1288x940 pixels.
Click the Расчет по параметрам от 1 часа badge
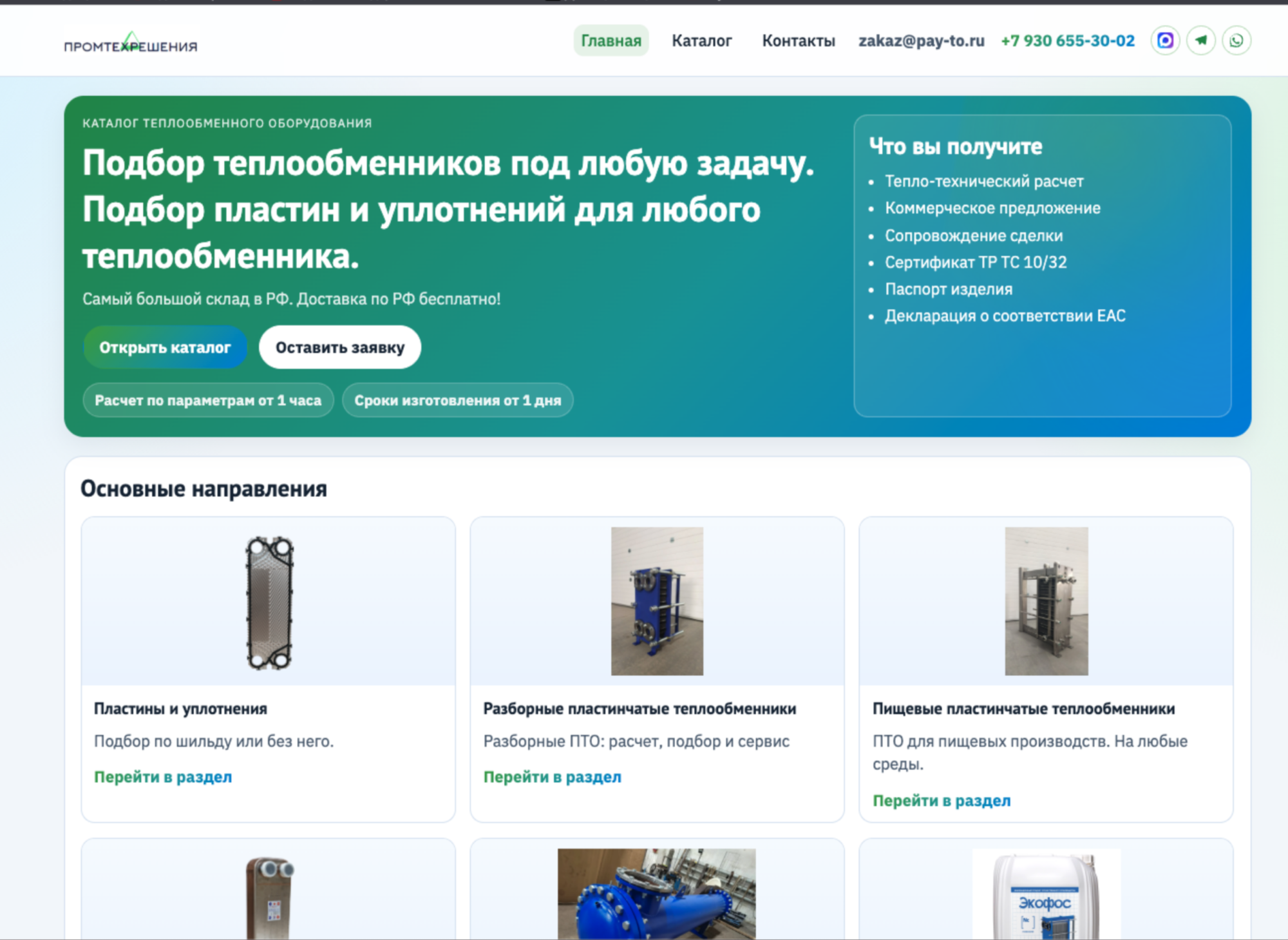pos(207,400)
